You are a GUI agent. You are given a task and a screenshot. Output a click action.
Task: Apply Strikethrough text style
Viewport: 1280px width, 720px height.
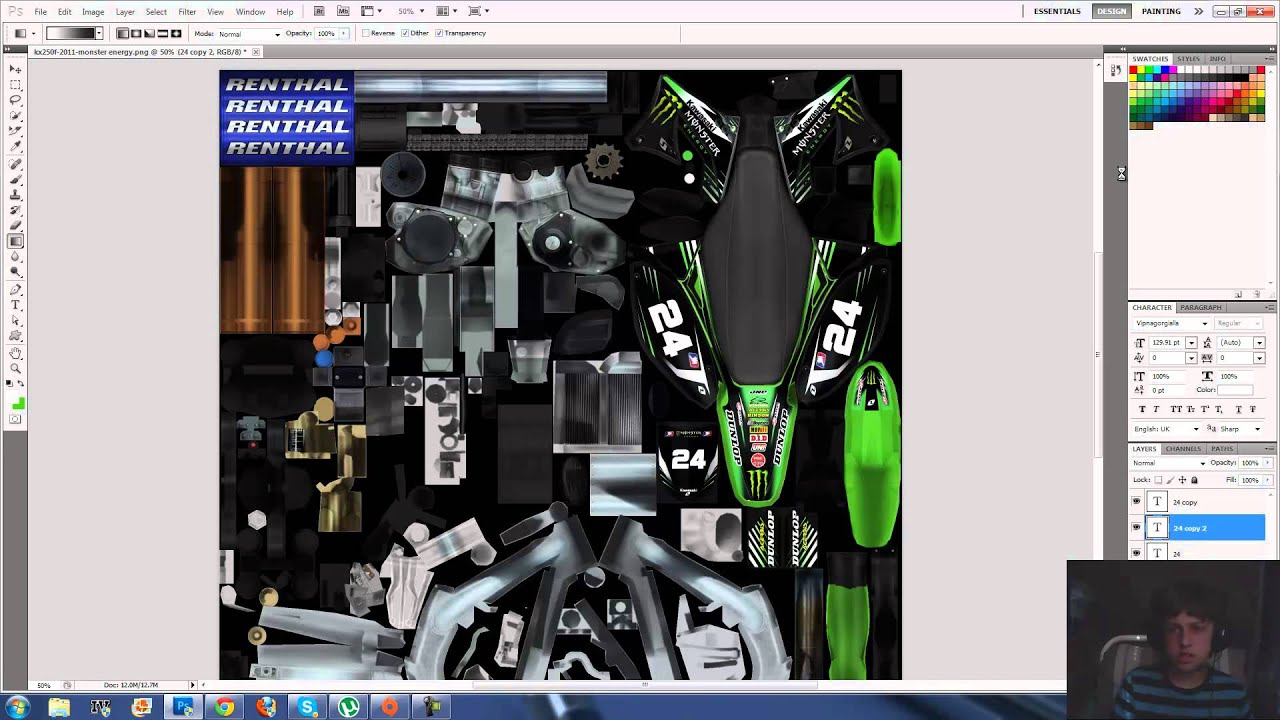point(1253,408)
